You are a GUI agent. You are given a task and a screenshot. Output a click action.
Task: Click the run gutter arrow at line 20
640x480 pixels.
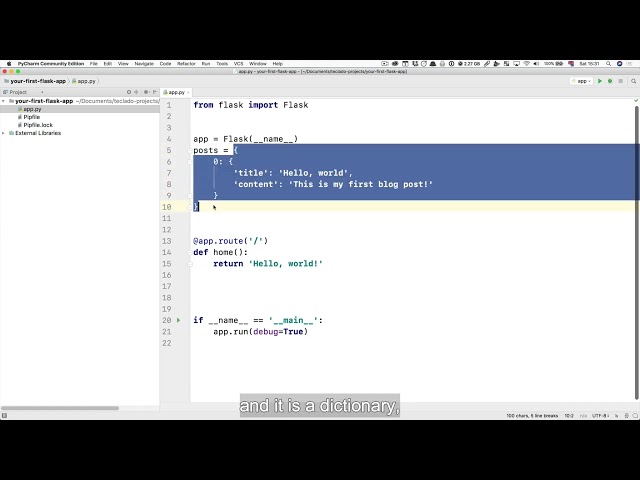click(x=178, y=320)
